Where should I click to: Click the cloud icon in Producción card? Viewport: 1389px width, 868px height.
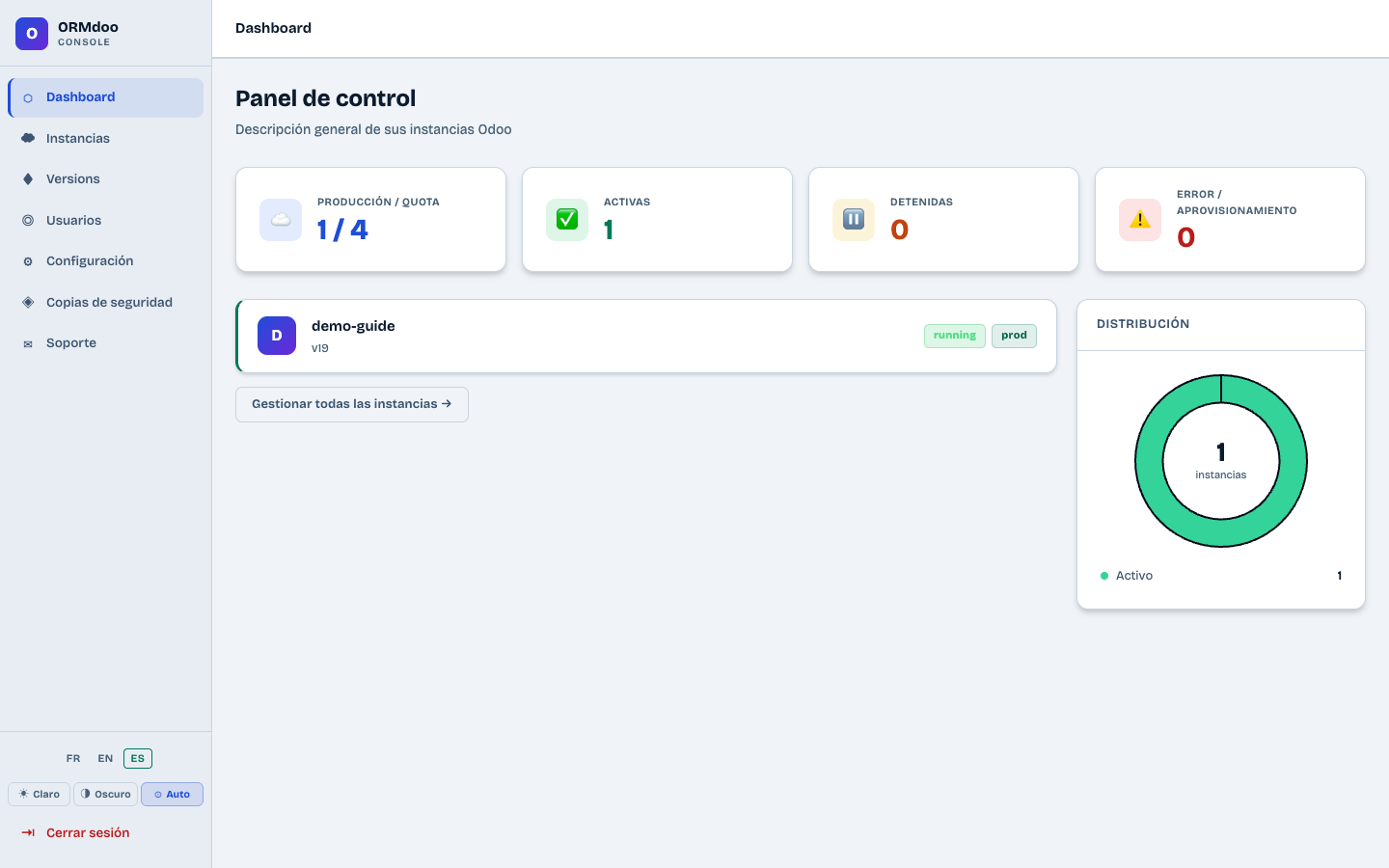(x=281, y=220)
